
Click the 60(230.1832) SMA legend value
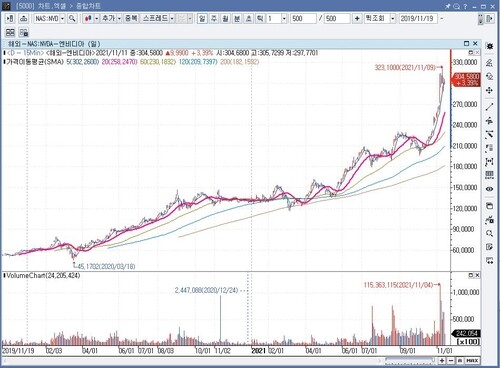pyautogui.click(x=158, y=62)
